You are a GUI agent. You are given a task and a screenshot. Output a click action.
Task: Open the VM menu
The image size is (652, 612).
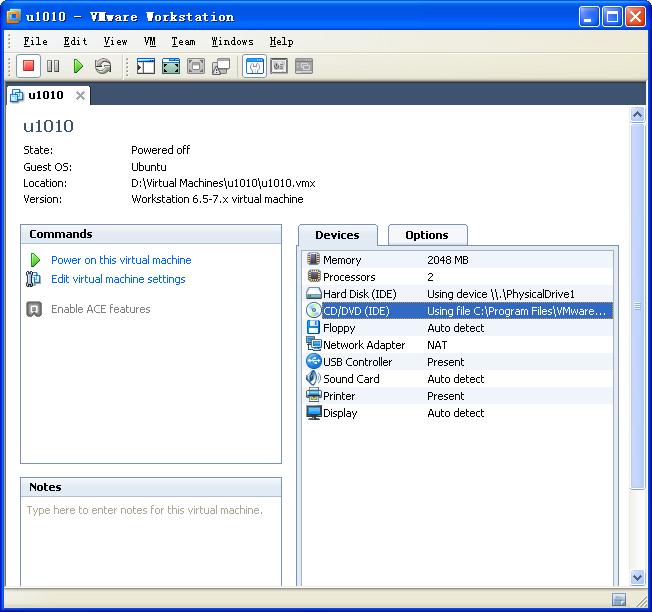pyautogui.click(x=150, y=42)
